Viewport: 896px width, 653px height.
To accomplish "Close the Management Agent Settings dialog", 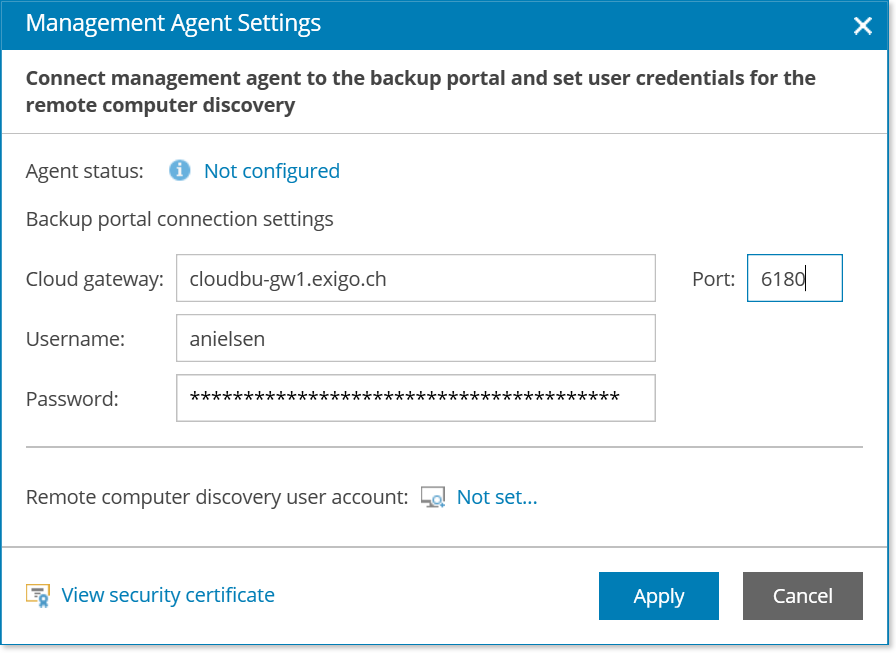I will point(862,26).
